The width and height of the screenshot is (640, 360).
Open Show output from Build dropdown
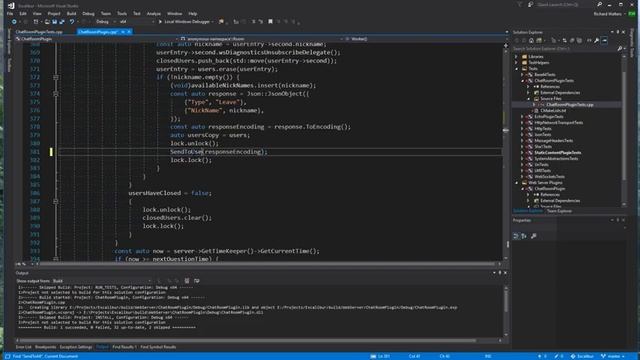tap(102, 281)
